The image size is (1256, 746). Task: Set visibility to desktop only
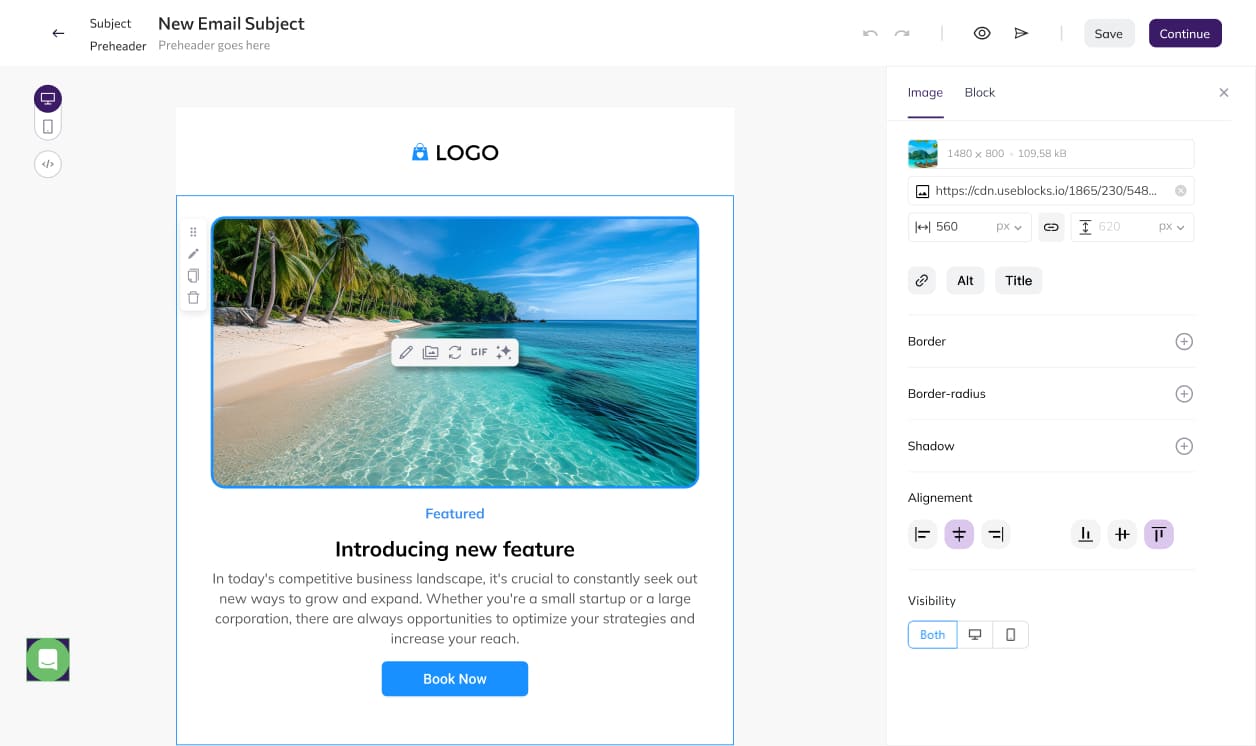click(x=975, y=635)
